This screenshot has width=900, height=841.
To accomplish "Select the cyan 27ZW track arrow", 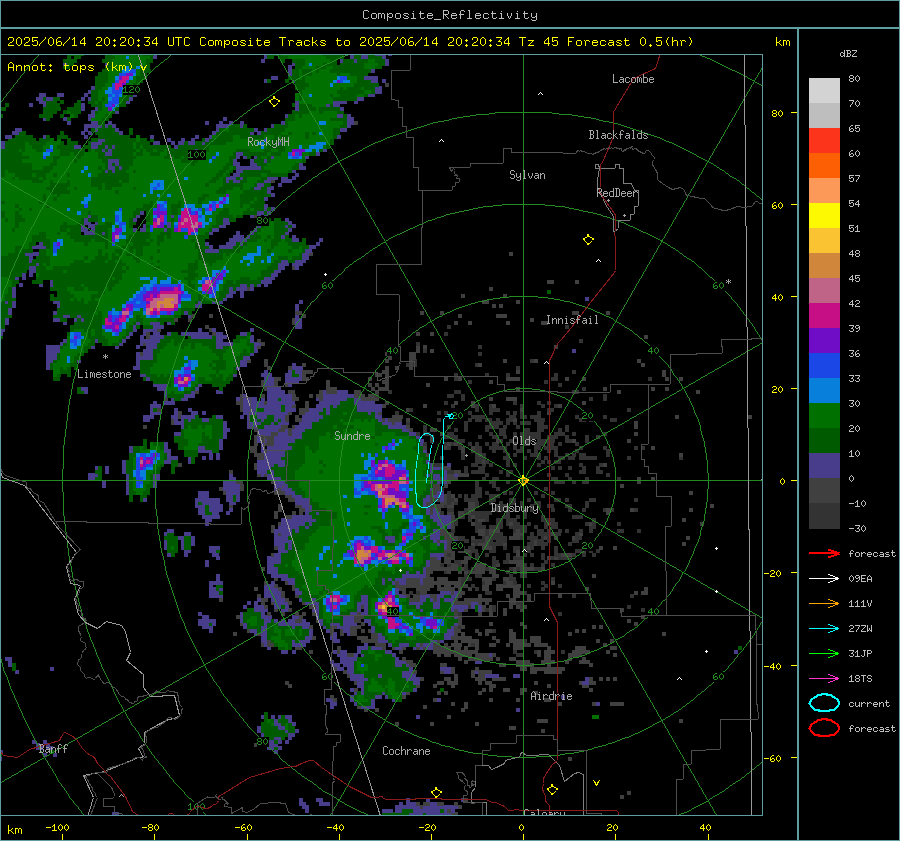I will [x=824, y=629].
